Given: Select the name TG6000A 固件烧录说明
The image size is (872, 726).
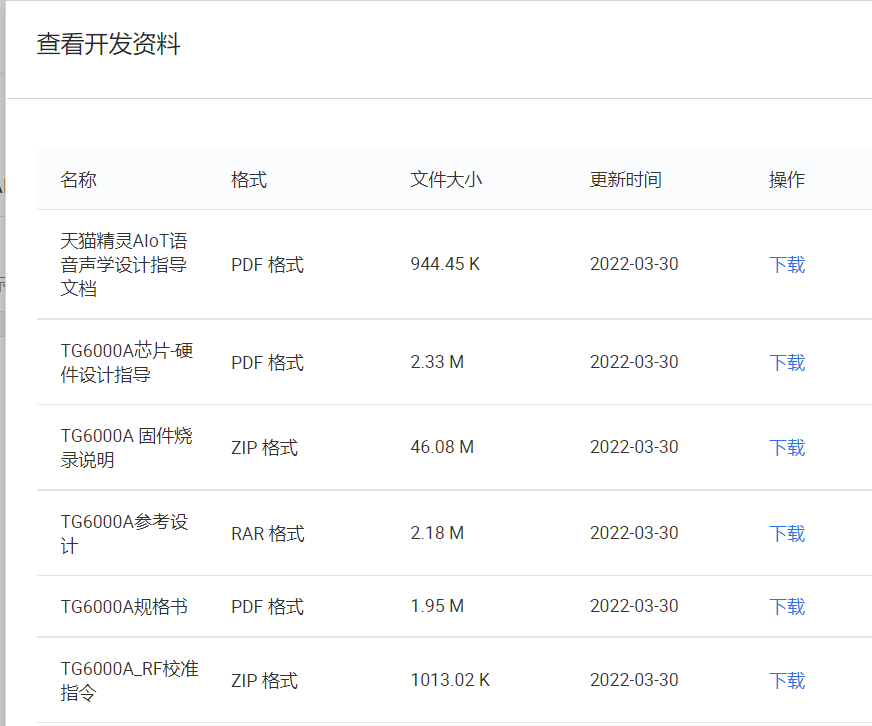Looking at the screenshot, I should pos(126,447).
